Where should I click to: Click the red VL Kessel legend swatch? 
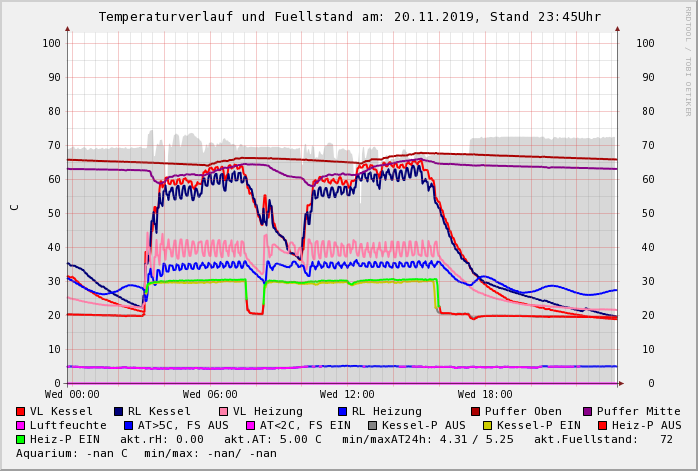point(21,412)
